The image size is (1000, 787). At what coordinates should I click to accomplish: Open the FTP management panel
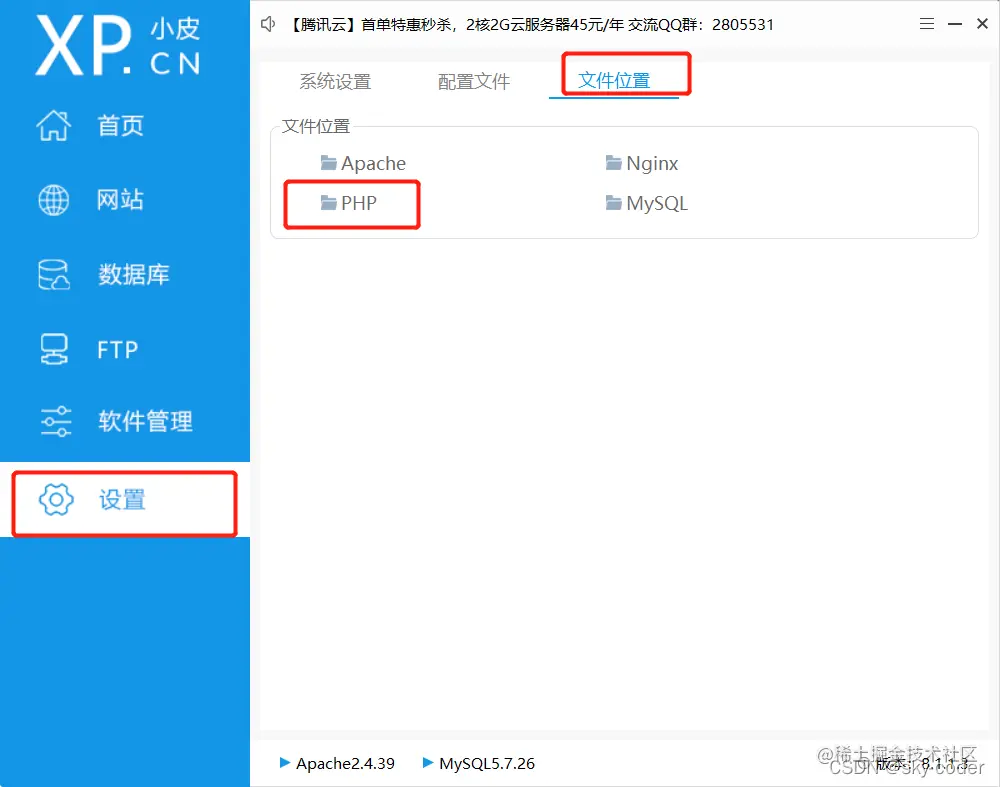(x=54, y=348)
